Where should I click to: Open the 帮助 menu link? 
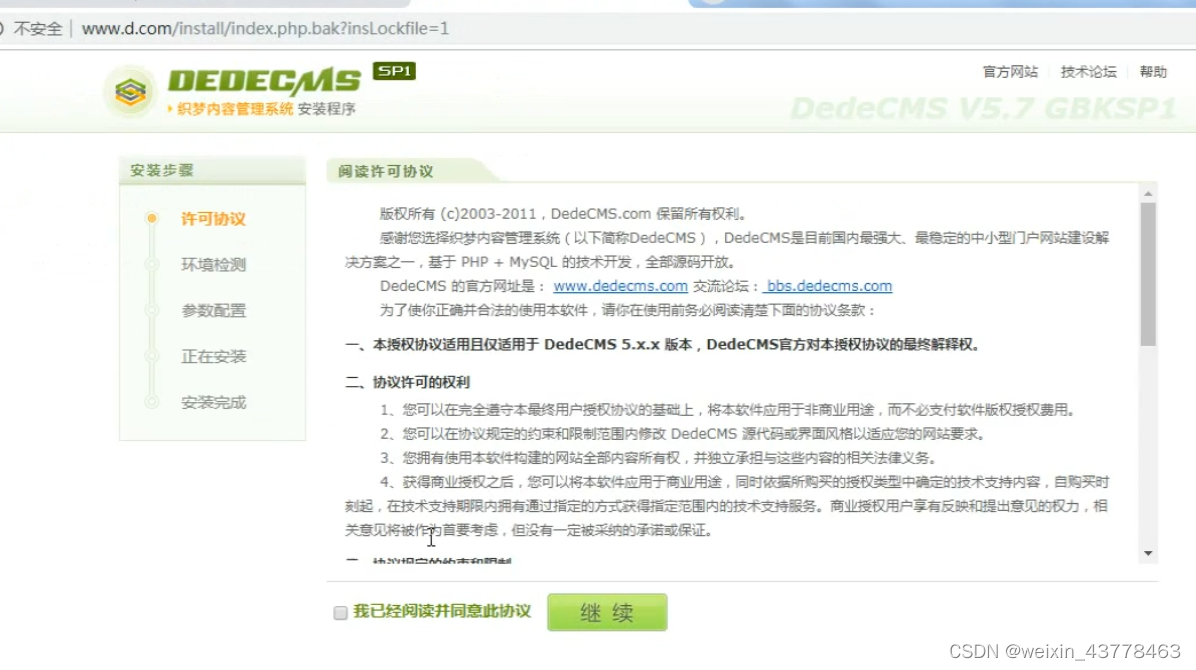[1151, 72]
